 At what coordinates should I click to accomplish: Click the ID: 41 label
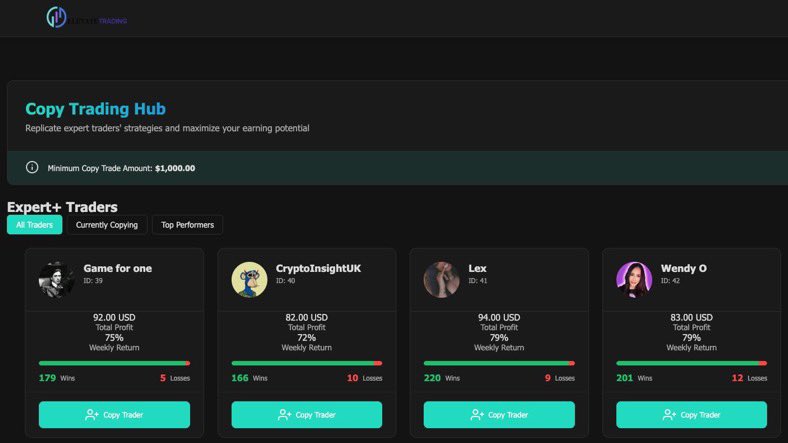[x=478, y=281]
